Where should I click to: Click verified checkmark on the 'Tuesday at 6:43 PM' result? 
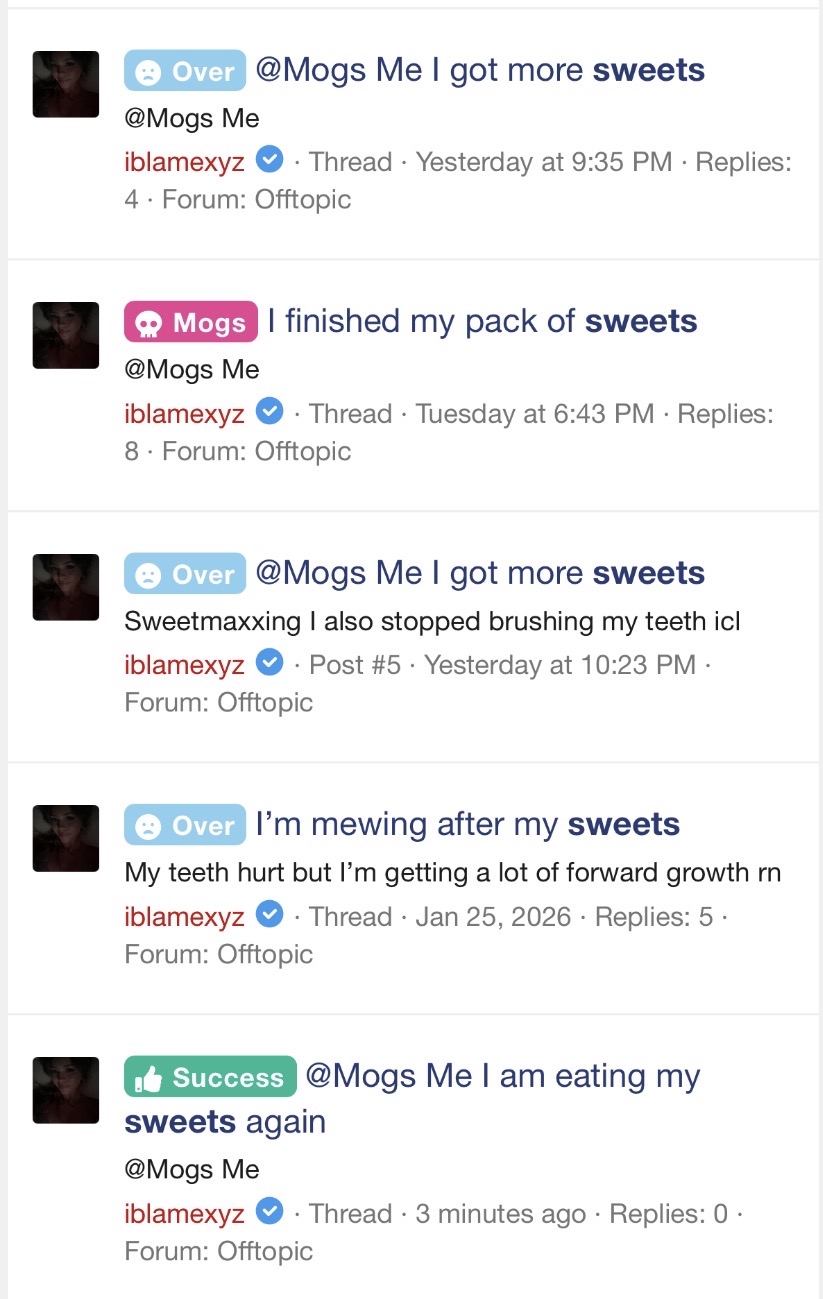click(x=270, y=411)
